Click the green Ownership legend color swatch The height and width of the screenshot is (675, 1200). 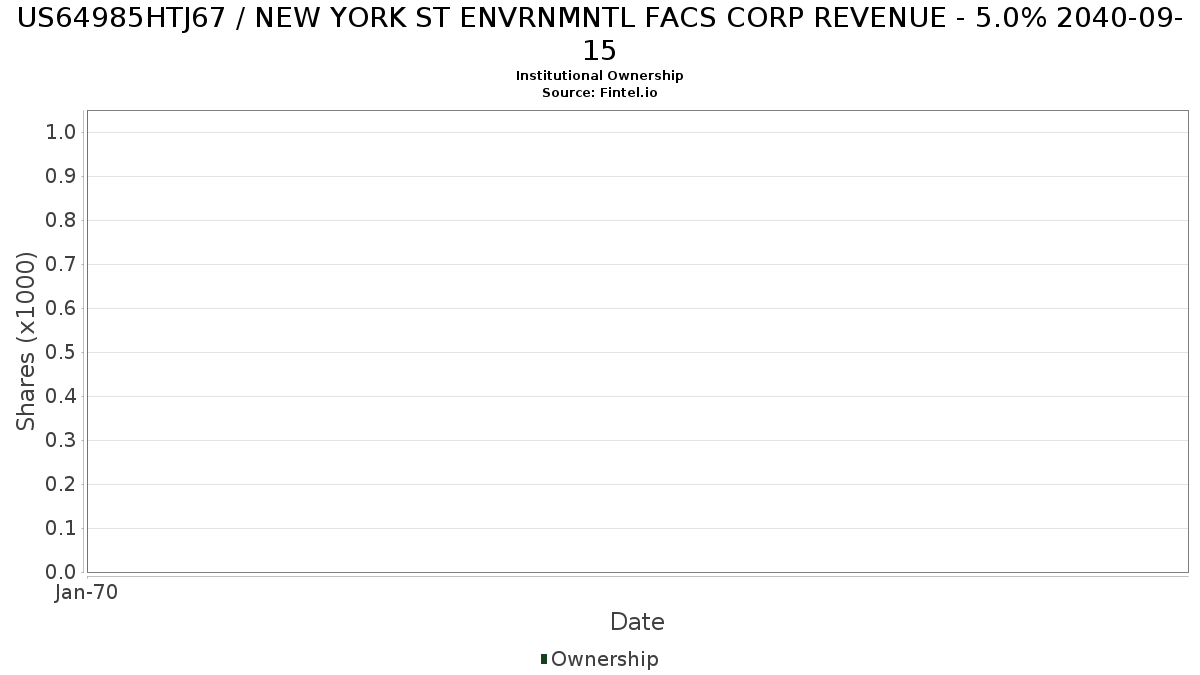point(544,659)
